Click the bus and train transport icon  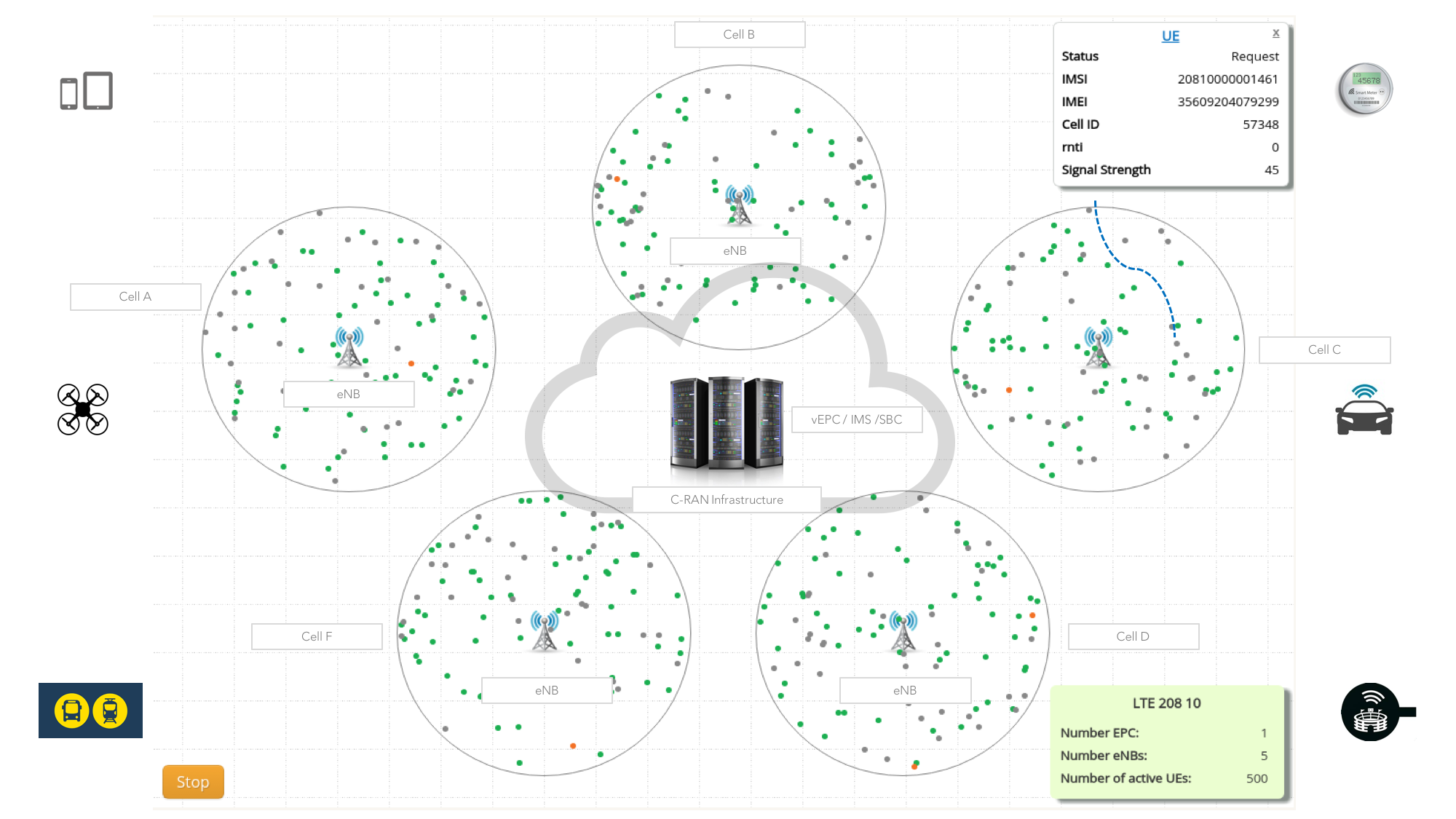point(90,710)
